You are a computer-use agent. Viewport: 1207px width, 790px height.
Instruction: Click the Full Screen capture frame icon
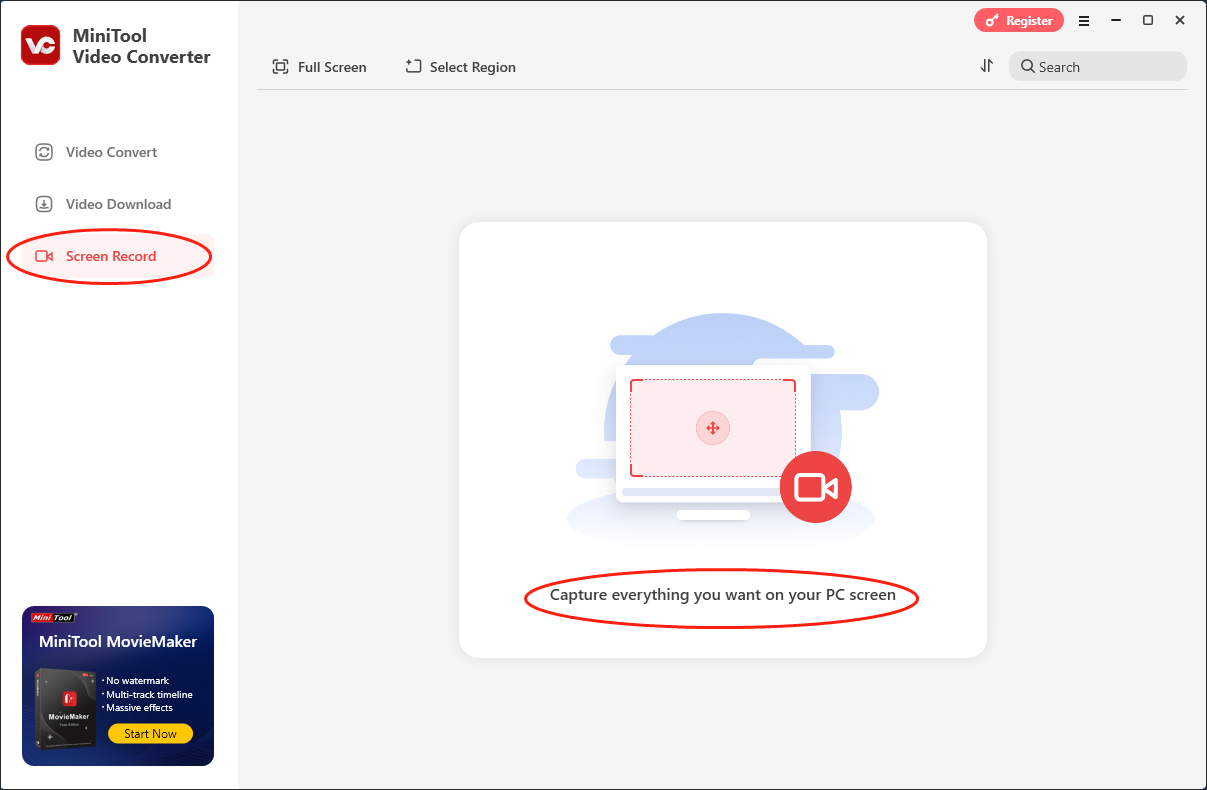tap(281, 66)
